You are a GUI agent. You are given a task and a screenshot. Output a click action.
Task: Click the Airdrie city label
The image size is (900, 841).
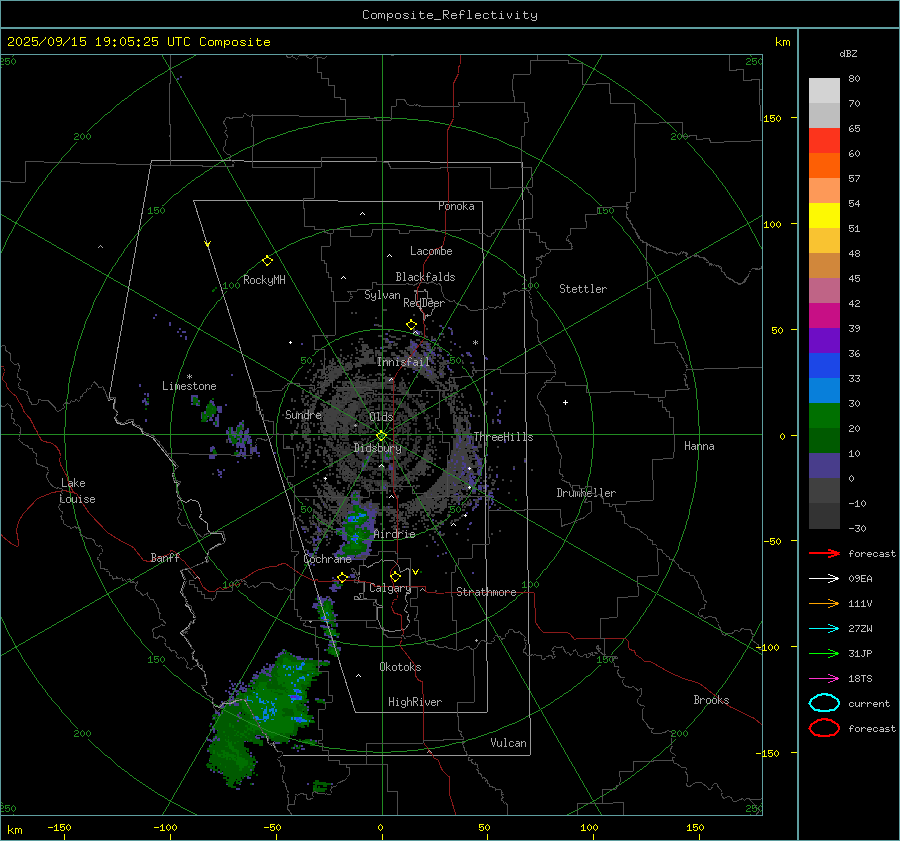394,534
